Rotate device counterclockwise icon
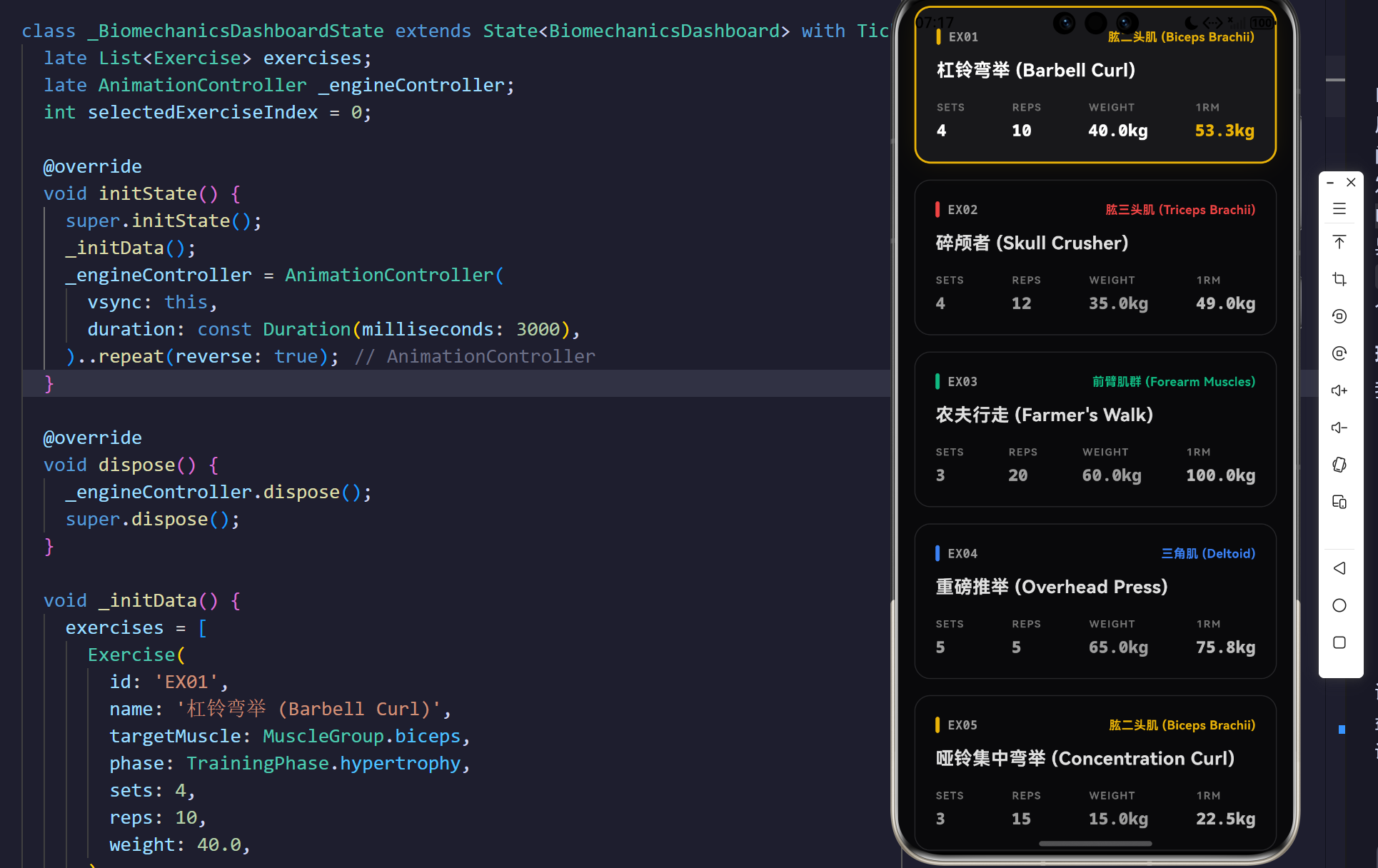This screenshot has width=1378, height=868. [x=1339, y=316]
